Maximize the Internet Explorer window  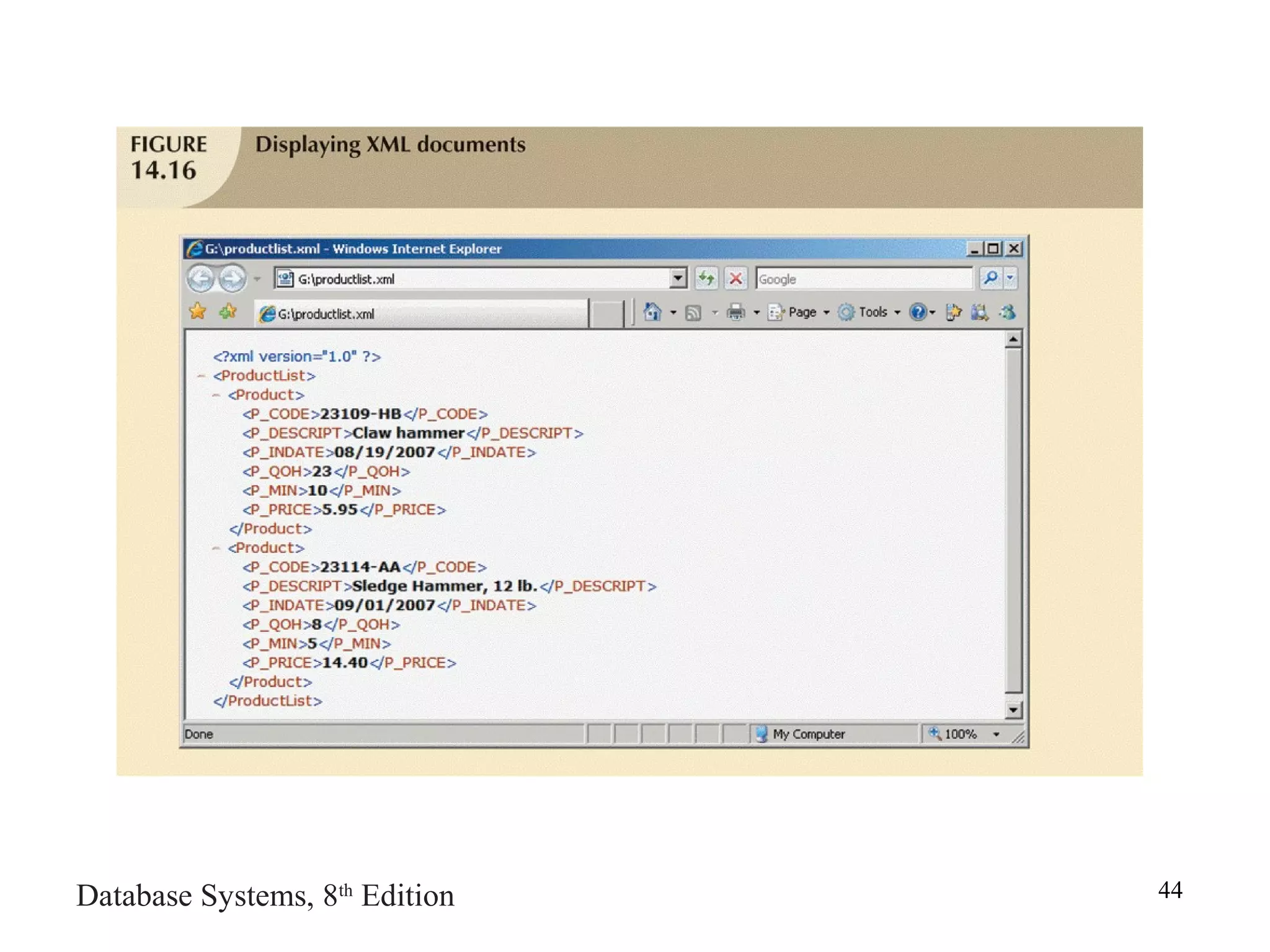tap(993, 249)
